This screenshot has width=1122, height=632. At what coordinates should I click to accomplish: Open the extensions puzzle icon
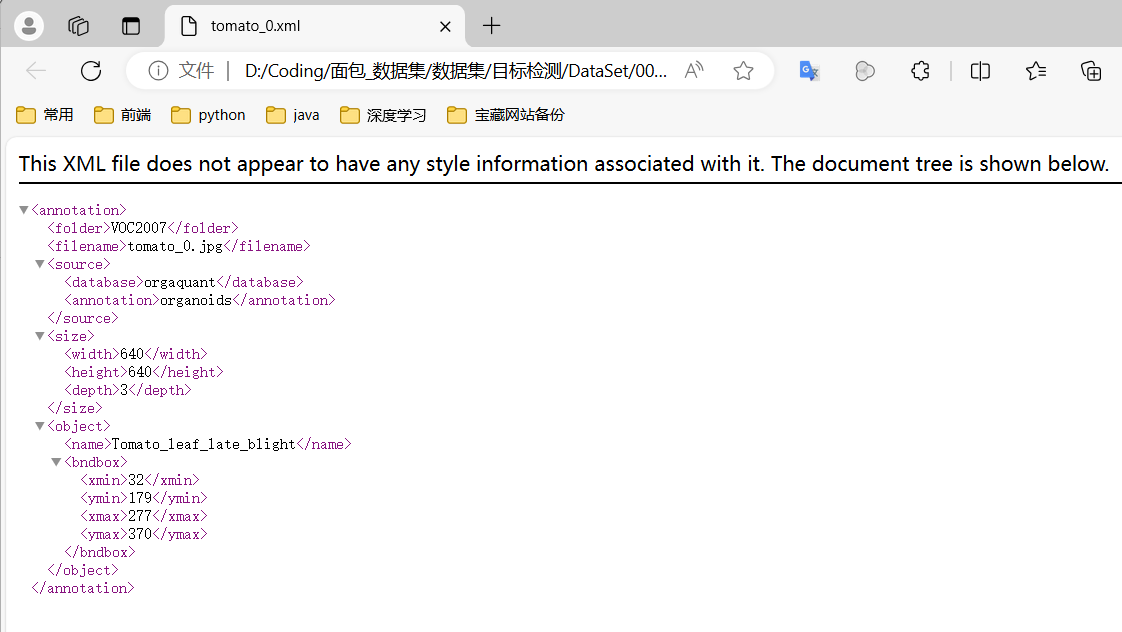pos(920,71)
